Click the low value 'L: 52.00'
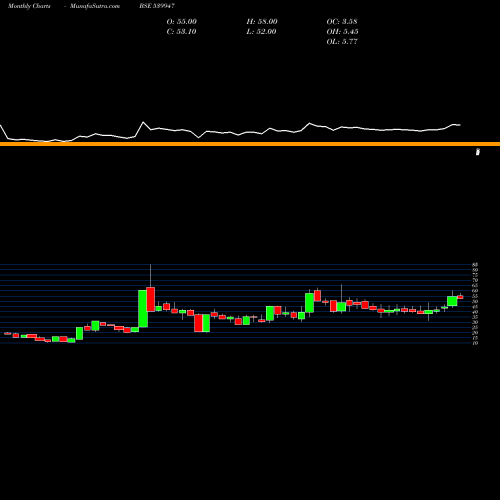The image size is (500, 500). coord(261,32)
